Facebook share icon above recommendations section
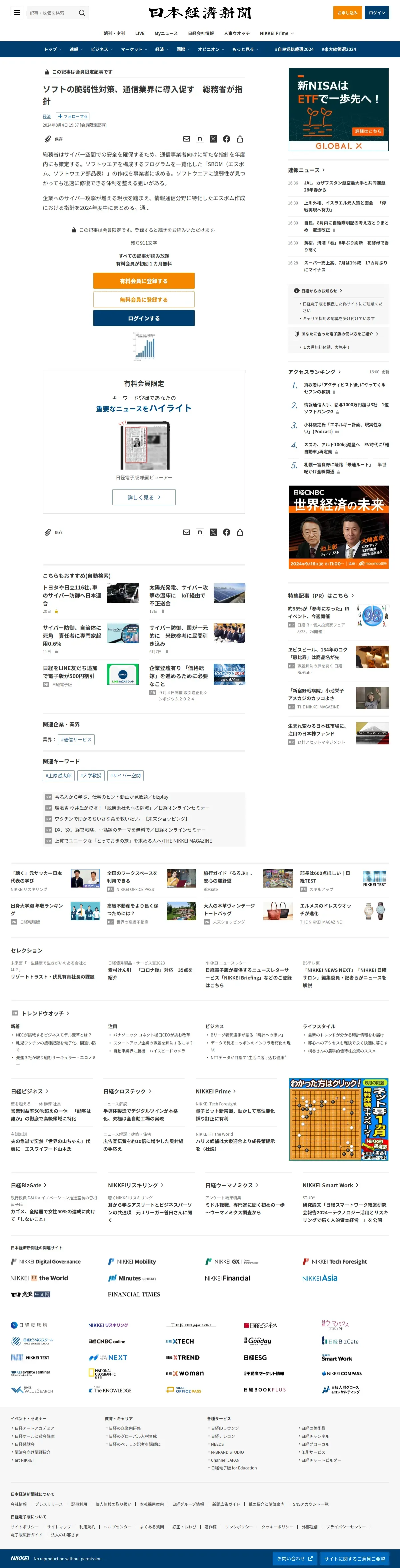This screenshot has width=400, height=1568. click(226, 532)
